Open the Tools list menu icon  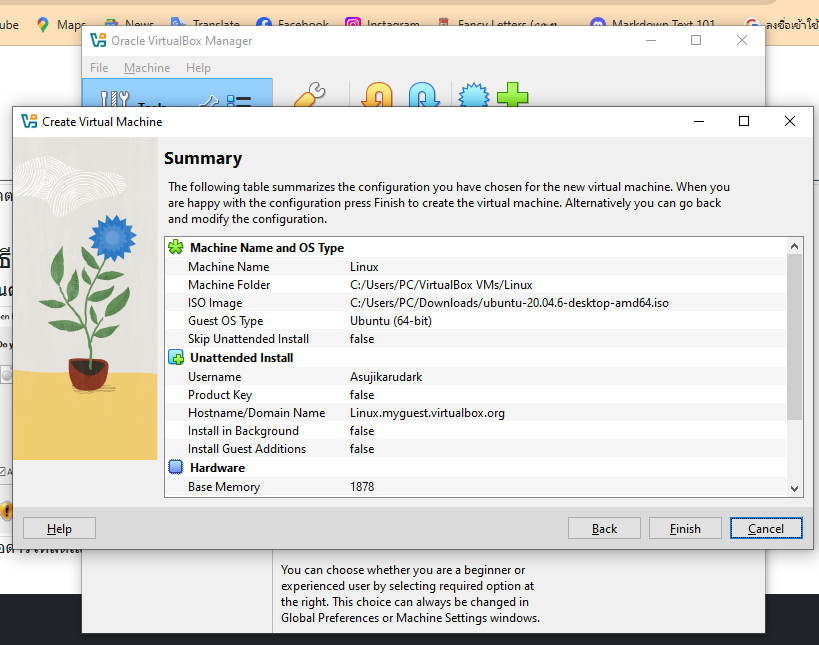tap(239, 101)
